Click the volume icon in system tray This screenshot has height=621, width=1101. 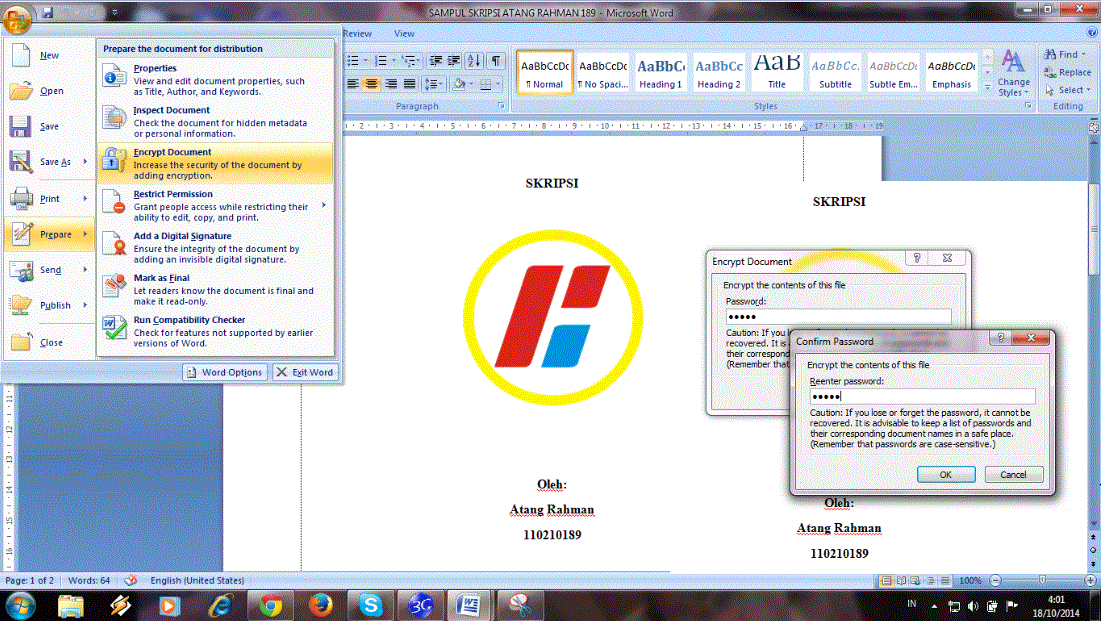point(973,606)
